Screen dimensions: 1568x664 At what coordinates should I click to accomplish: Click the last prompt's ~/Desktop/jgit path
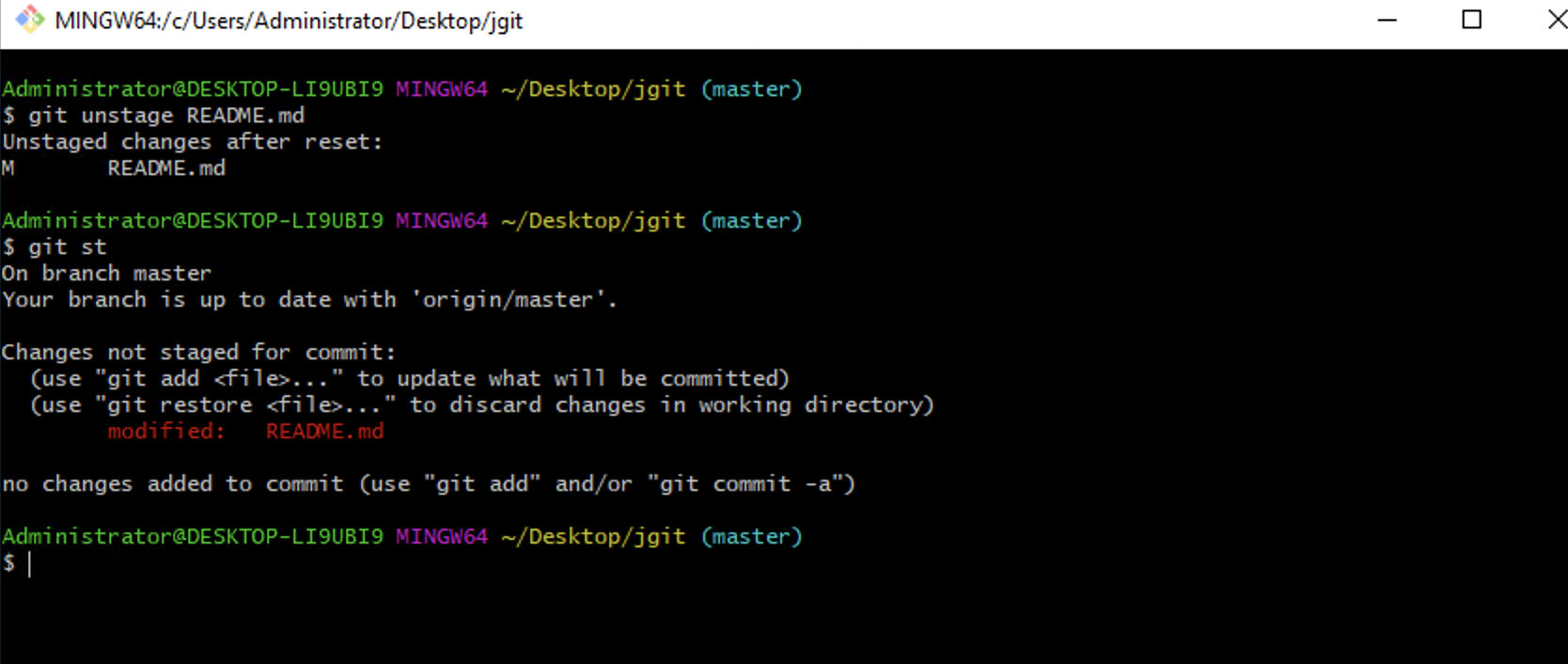[593, 537]
